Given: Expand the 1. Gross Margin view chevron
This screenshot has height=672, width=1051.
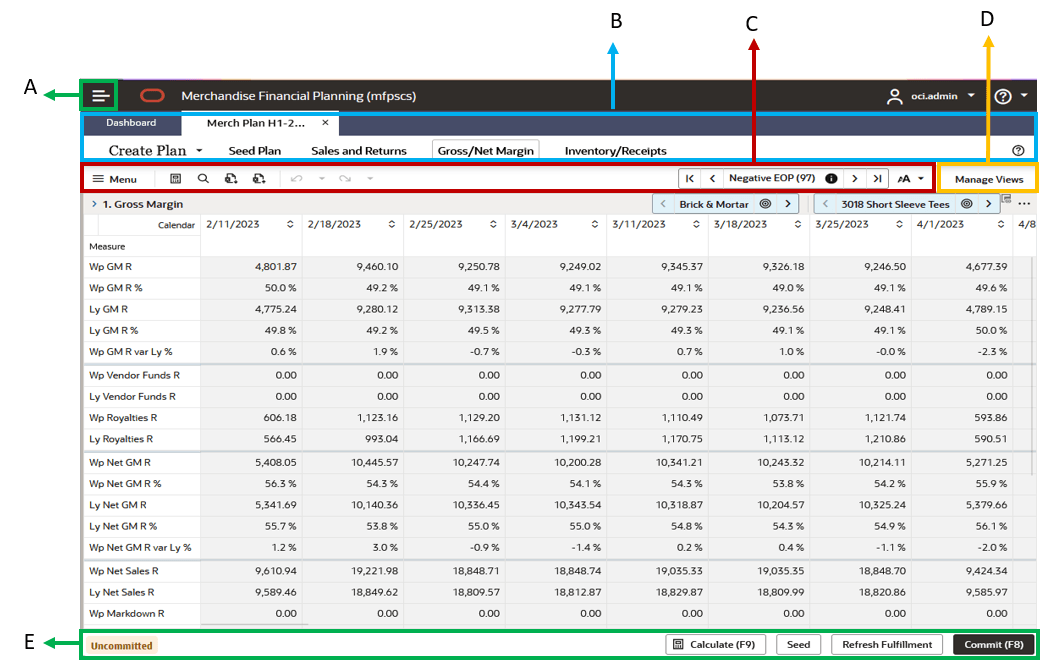Looking at the screenshot, I should [x=94, y=204].
